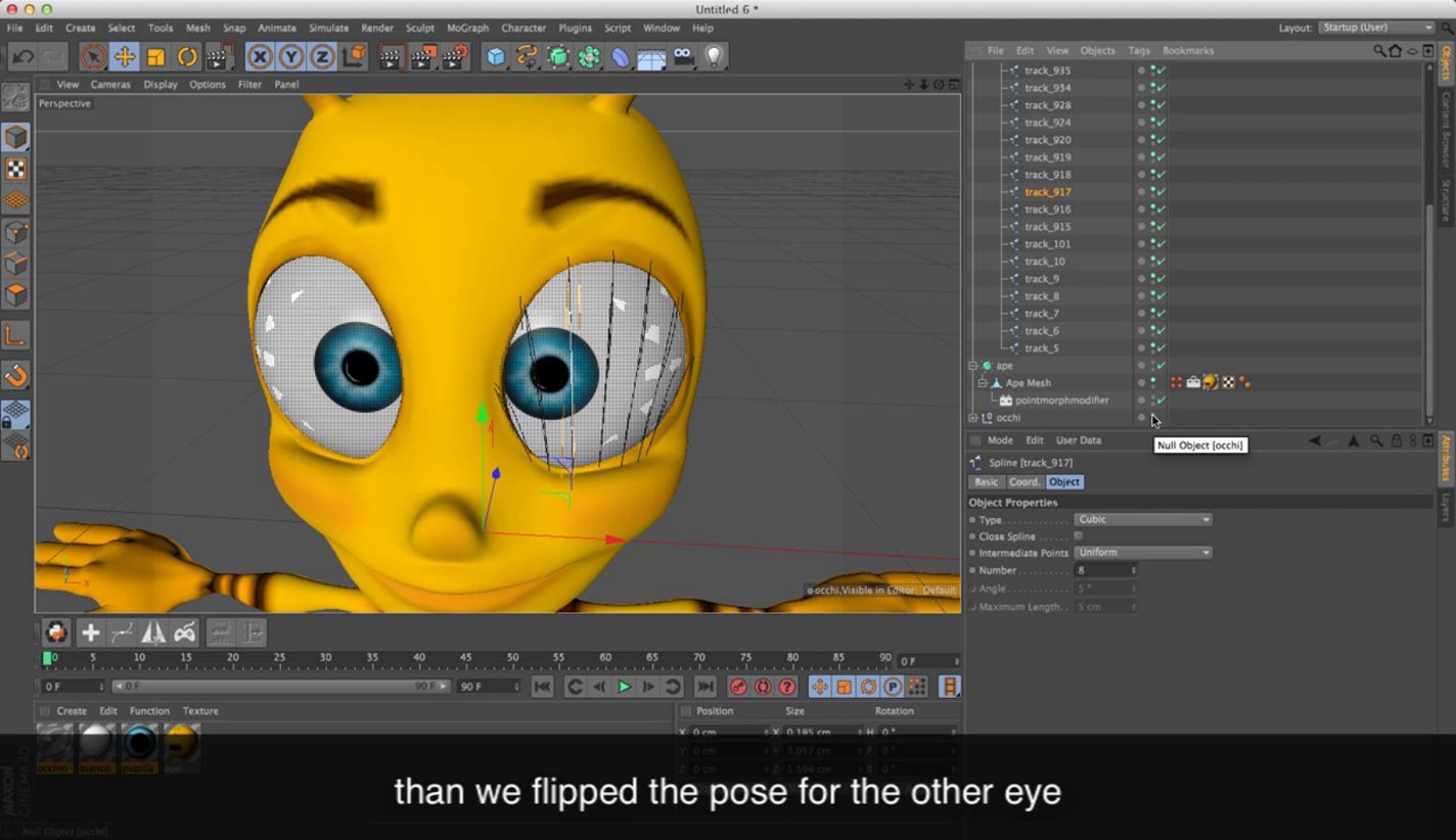The image size is (1456, 840).
Task: Expand the occhi null object
Action: click(973, 418)
